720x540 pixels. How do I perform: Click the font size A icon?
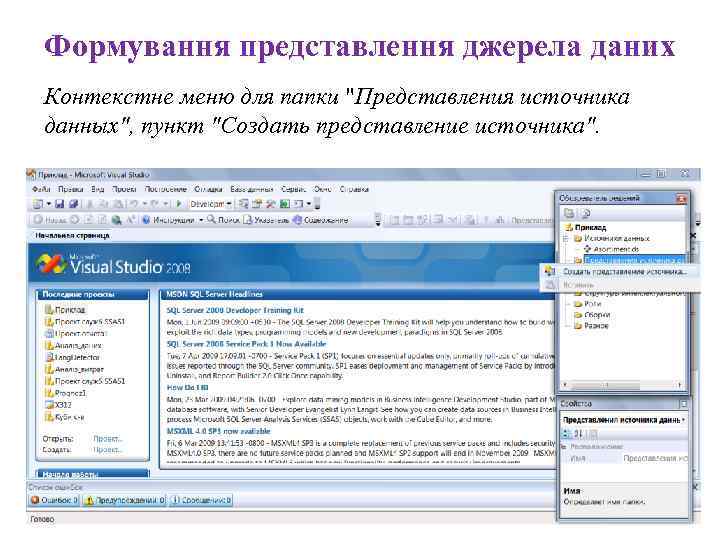pyautogui.click(x=131, y=220)
